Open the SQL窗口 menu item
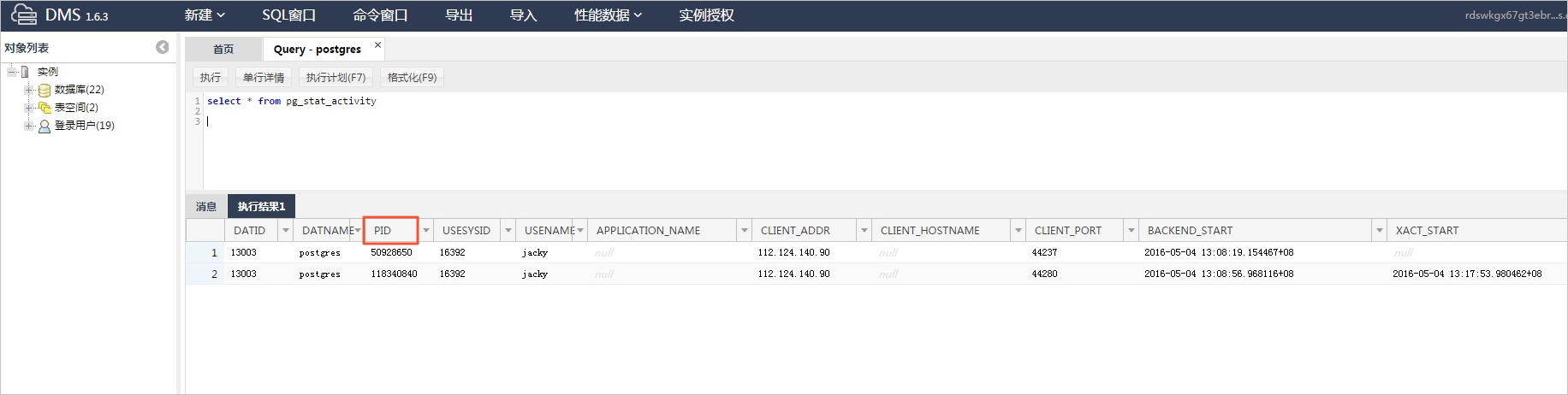The height and width of the screenshot is (395, 1568). point(288,15)
